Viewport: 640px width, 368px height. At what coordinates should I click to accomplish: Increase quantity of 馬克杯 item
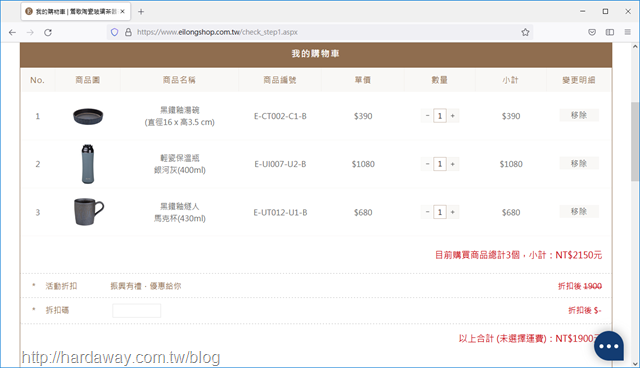tap(453, 212)
